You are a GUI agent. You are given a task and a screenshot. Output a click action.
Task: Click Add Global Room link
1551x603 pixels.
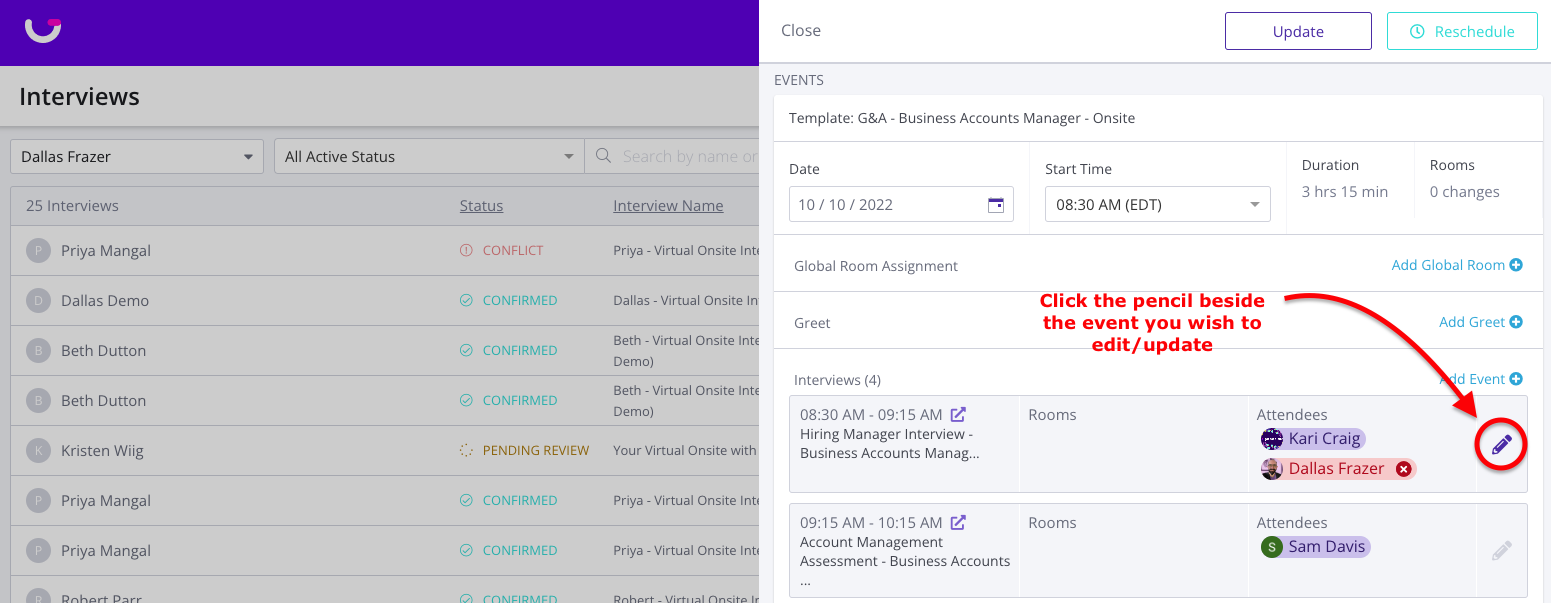1456,265
